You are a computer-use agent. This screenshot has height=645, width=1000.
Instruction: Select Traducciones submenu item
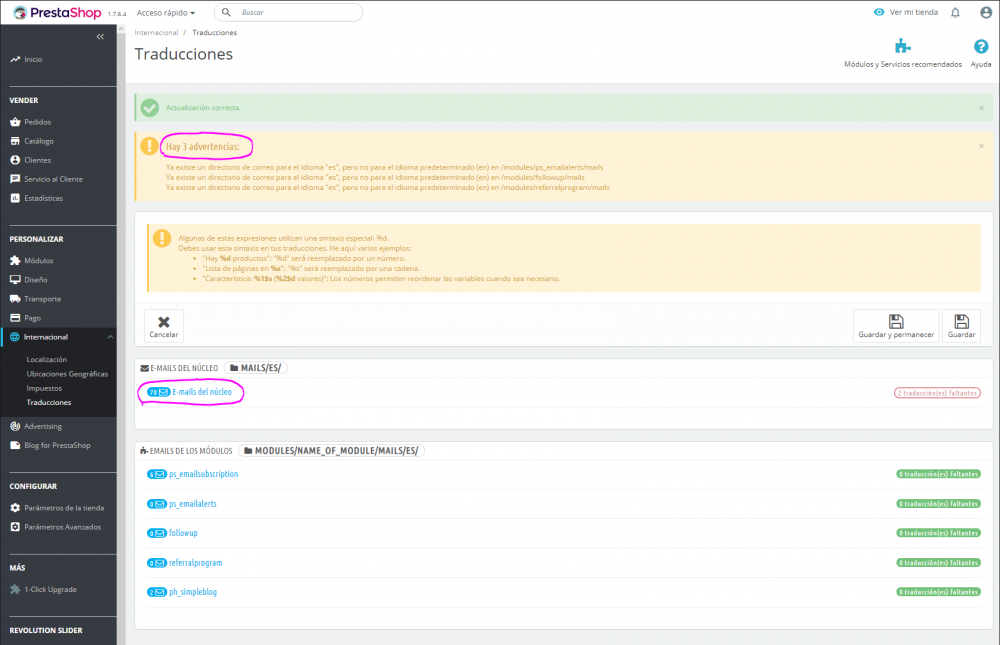[x=48, y=403]
